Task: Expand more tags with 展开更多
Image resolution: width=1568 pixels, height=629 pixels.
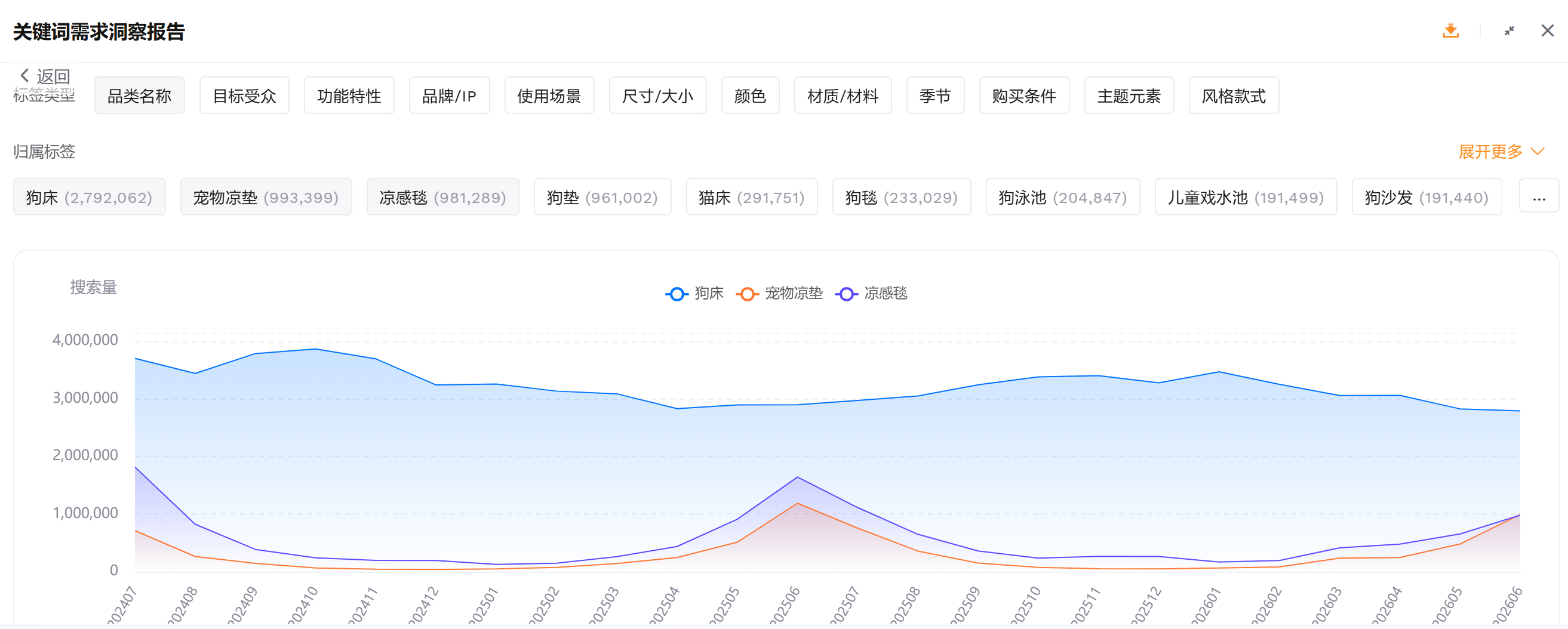Action: (x=1501, y=152)
